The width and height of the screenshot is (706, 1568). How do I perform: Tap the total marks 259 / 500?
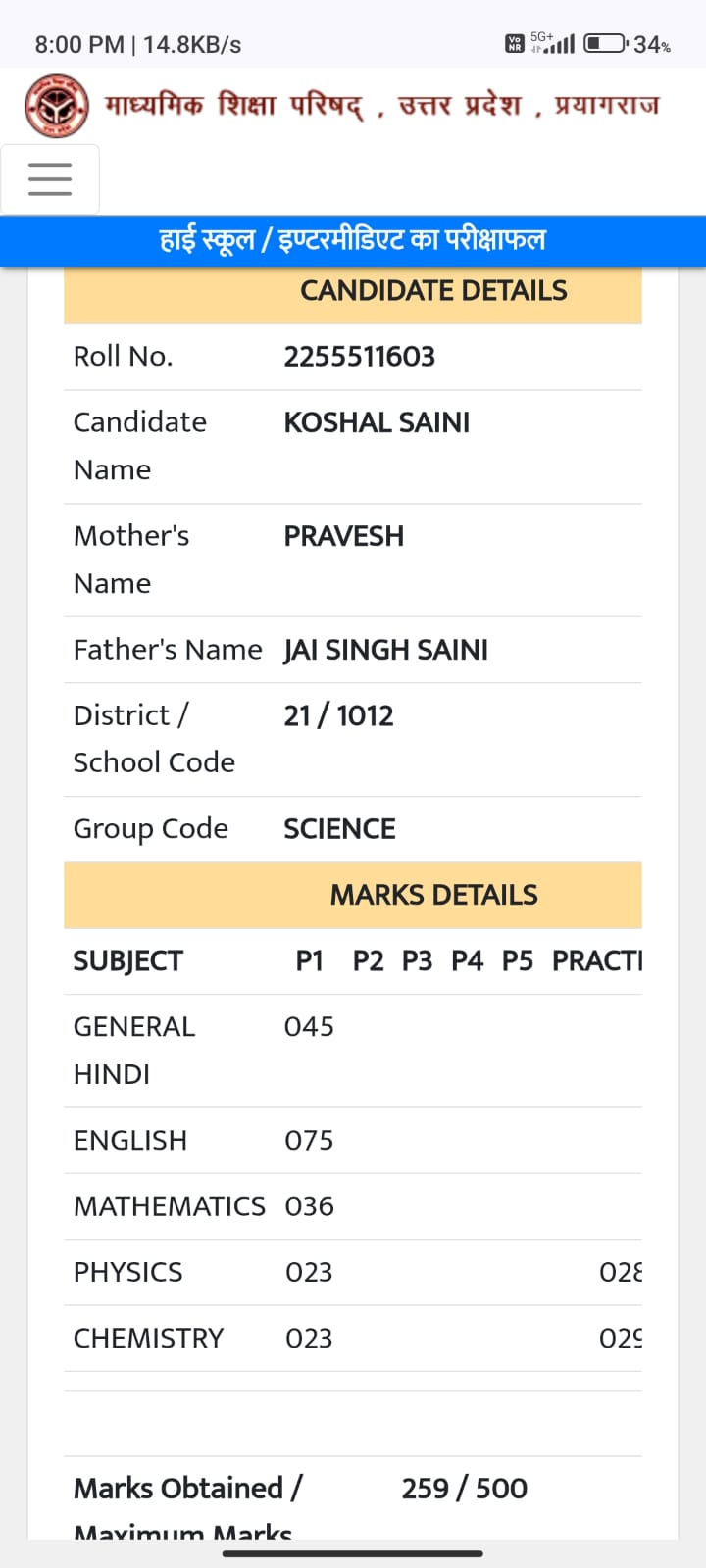tap(465, 1489)
